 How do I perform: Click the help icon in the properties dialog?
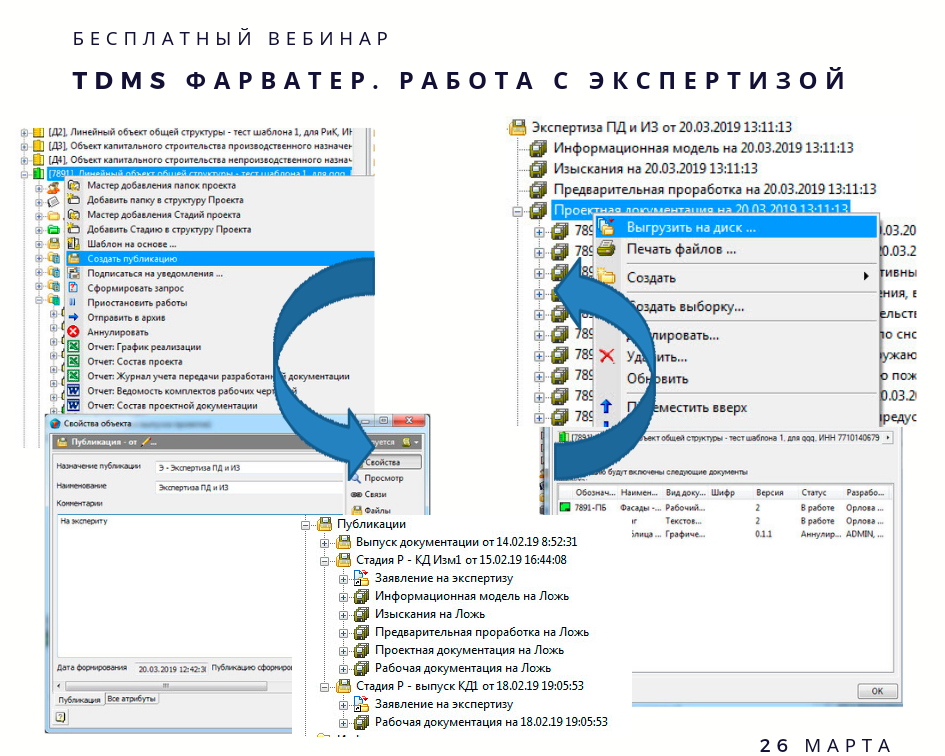[x=60, y=717]
